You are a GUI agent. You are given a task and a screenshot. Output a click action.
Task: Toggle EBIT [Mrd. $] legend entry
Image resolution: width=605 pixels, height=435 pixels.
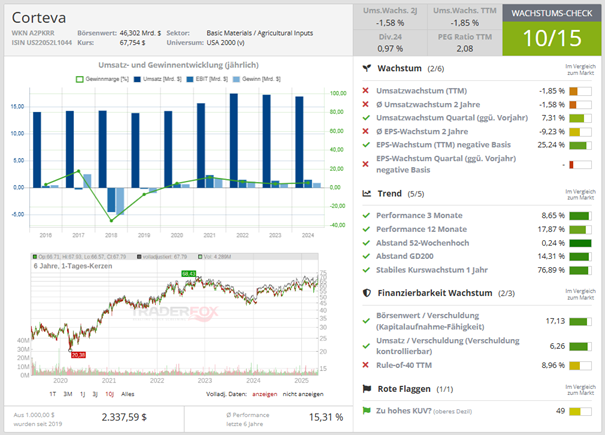(207, 79)
